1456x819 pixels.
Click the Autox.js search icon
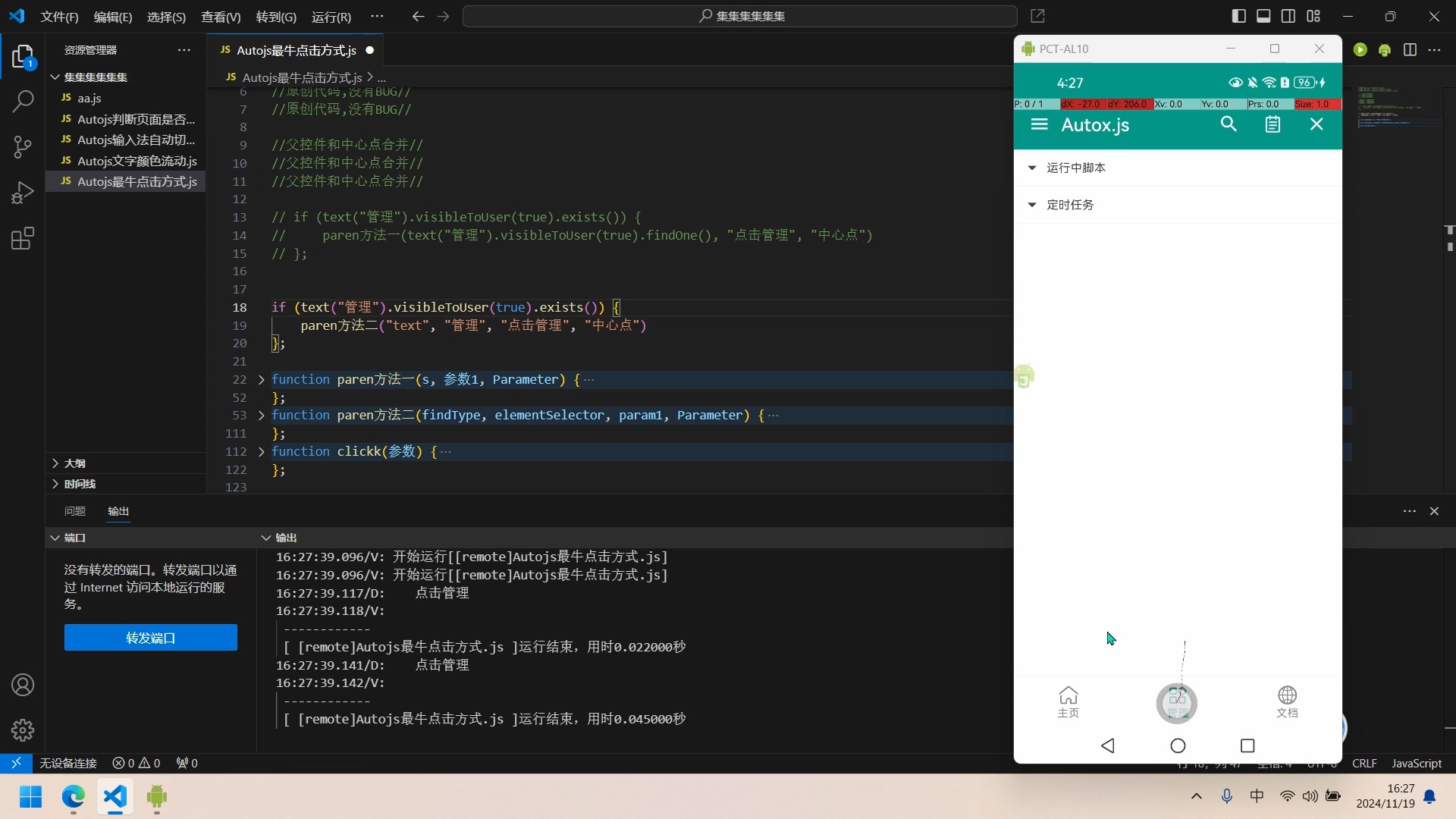[1229, 124]
